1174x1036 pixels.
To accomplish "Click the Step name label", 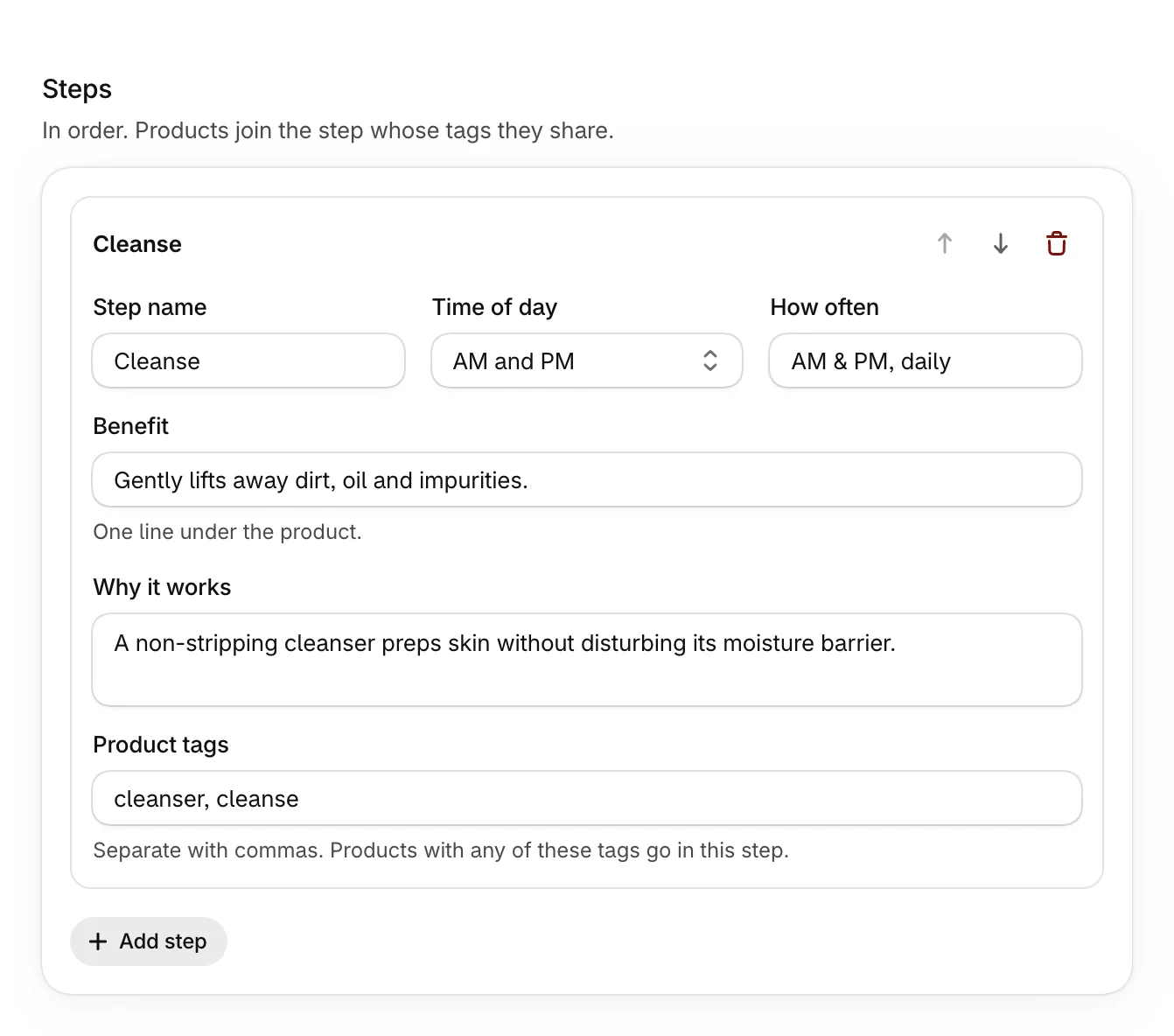I will click(150, 307).
